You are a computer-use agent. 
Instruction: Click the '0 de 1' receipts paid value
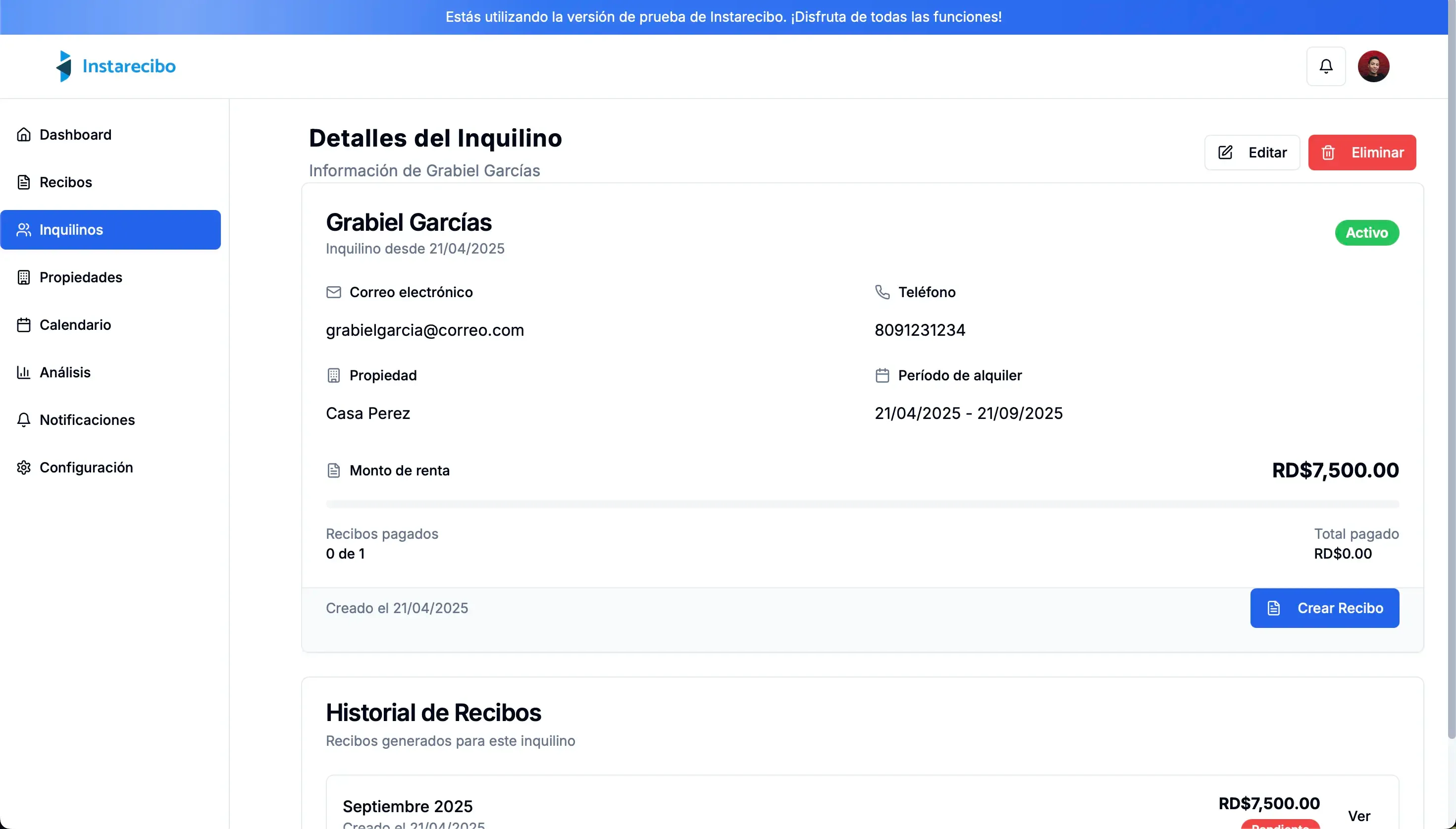tap(345, 554)
